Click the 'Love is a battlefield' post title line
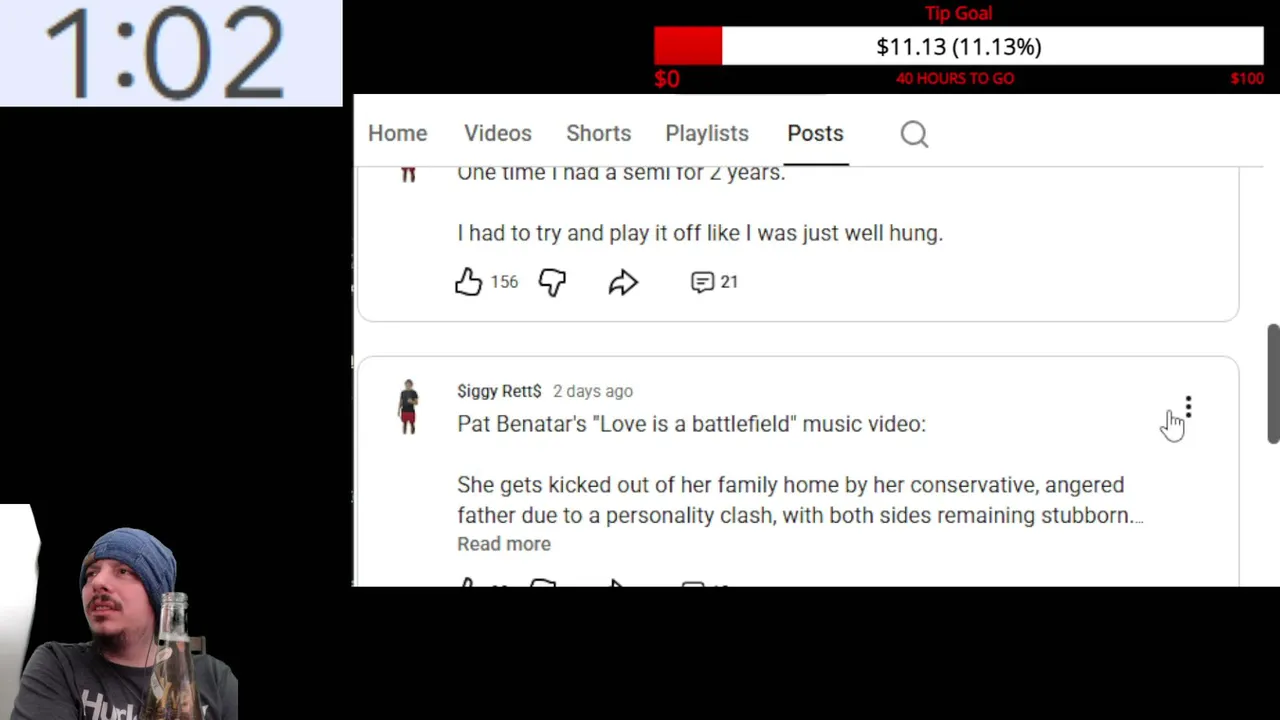This screenshot has height=720, width=1280. 692,424
